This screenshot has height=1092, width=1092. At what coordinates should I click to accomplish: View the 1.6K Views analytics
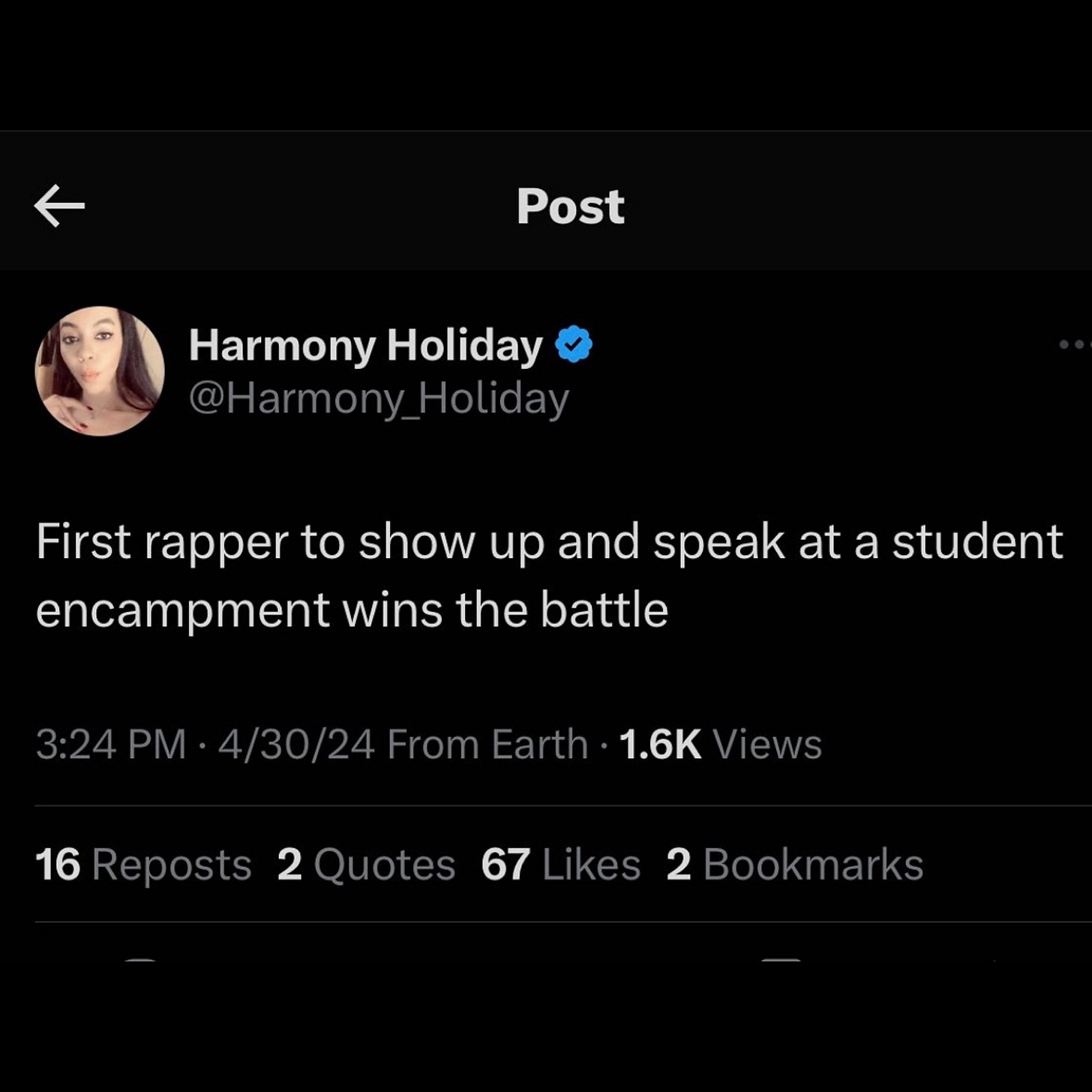pyautogui.click(x=721, y=744)
